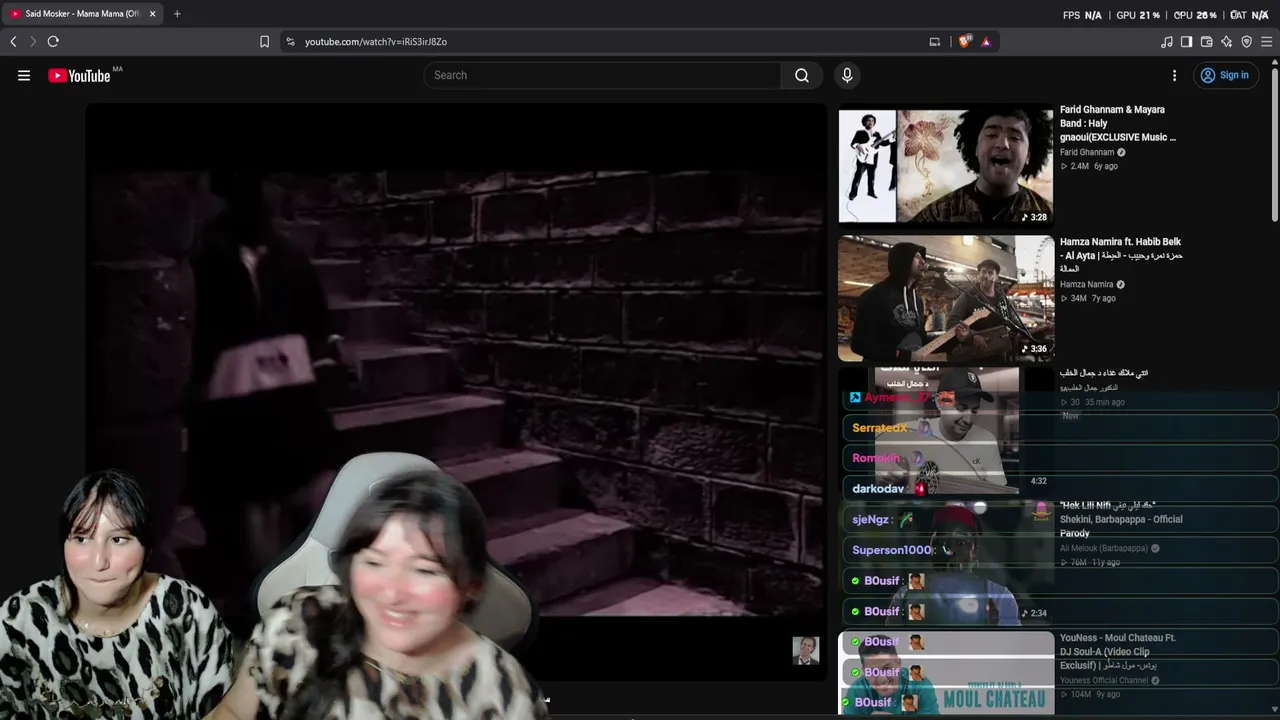Open Brave Rewards triangle icon
Viewport: 1280px width, 720px height.
point(986,42)
